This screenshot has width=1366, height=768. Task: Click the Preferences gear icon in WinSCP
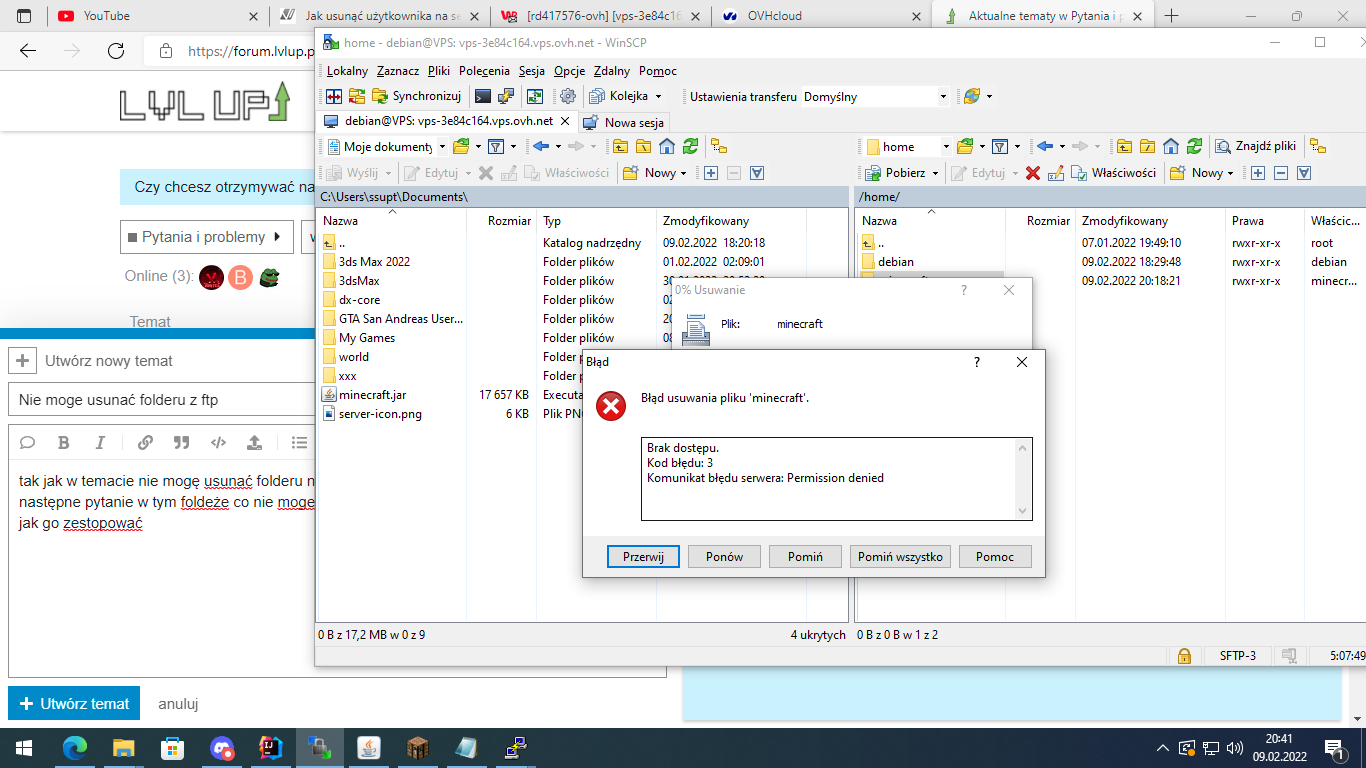(568, 97)
